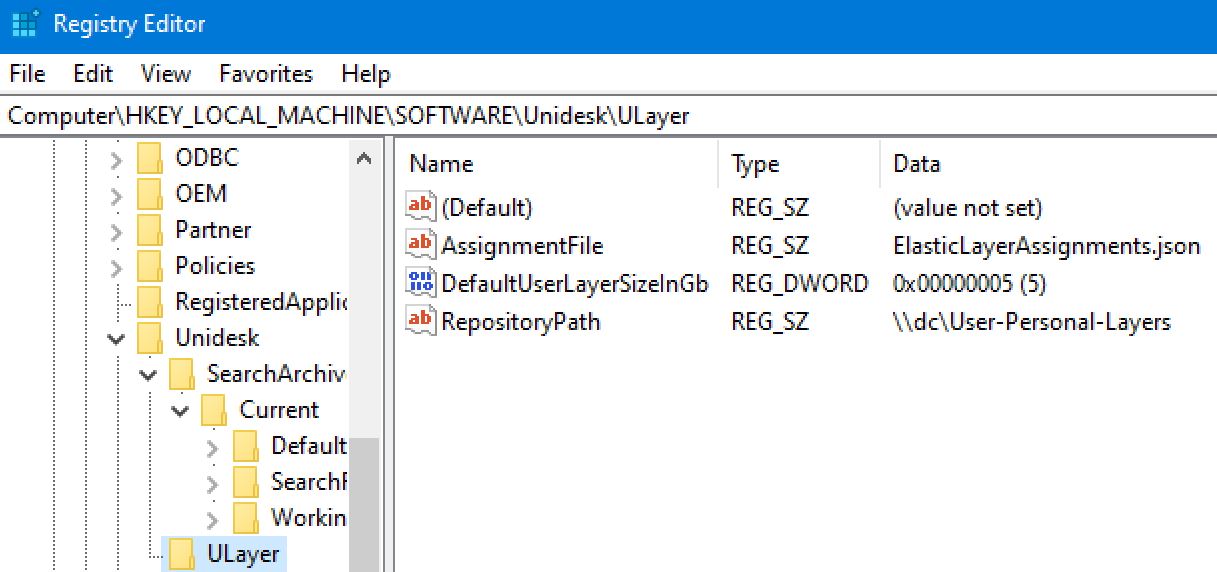Click the (Default) value string icon
1217x572 pixels.
[421, 207]
